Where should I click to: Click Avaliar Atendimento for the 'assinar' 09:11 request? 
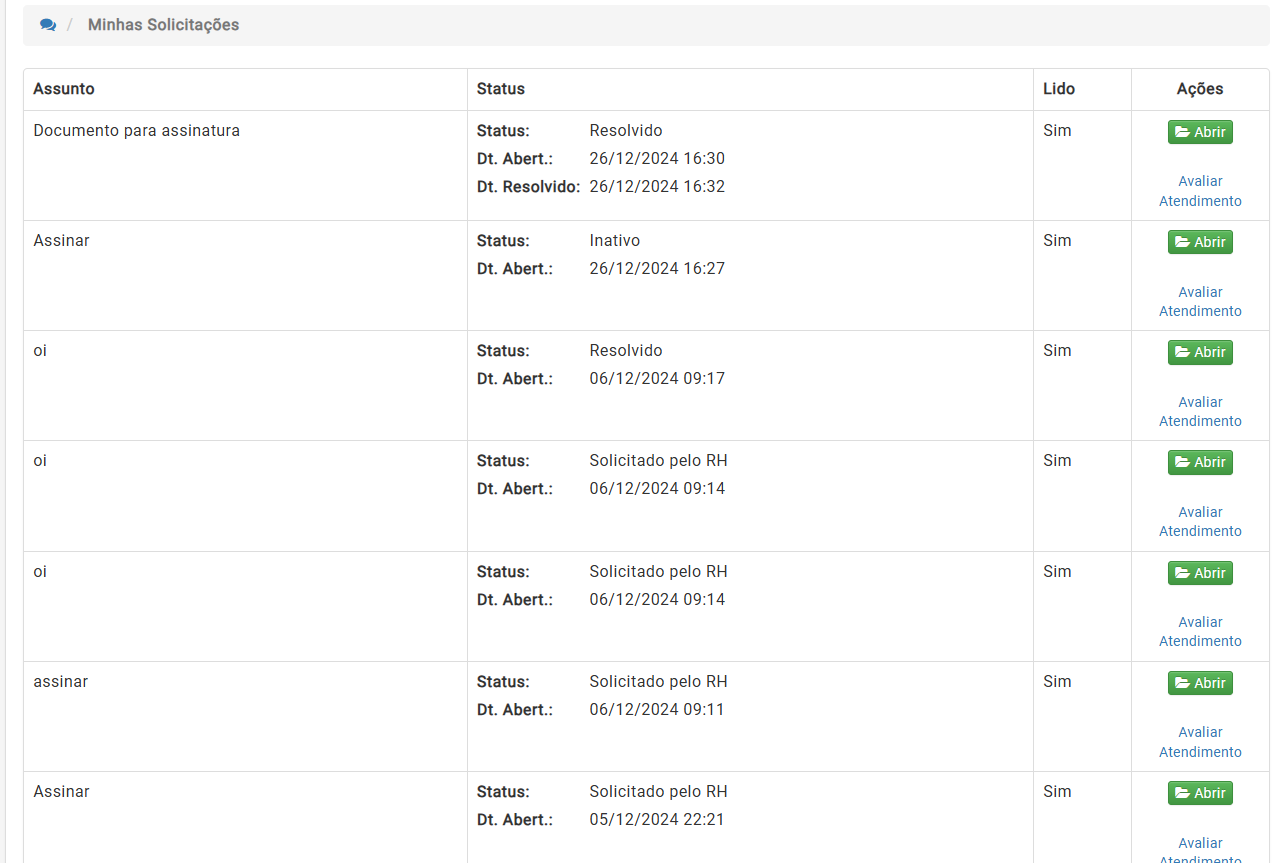tap(1200, 742)
